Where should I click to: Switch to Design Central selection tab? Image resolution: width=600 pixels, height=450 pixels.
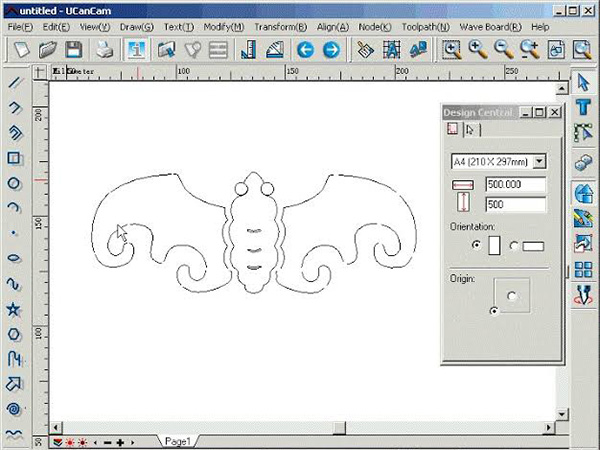[x=472, y=130]
